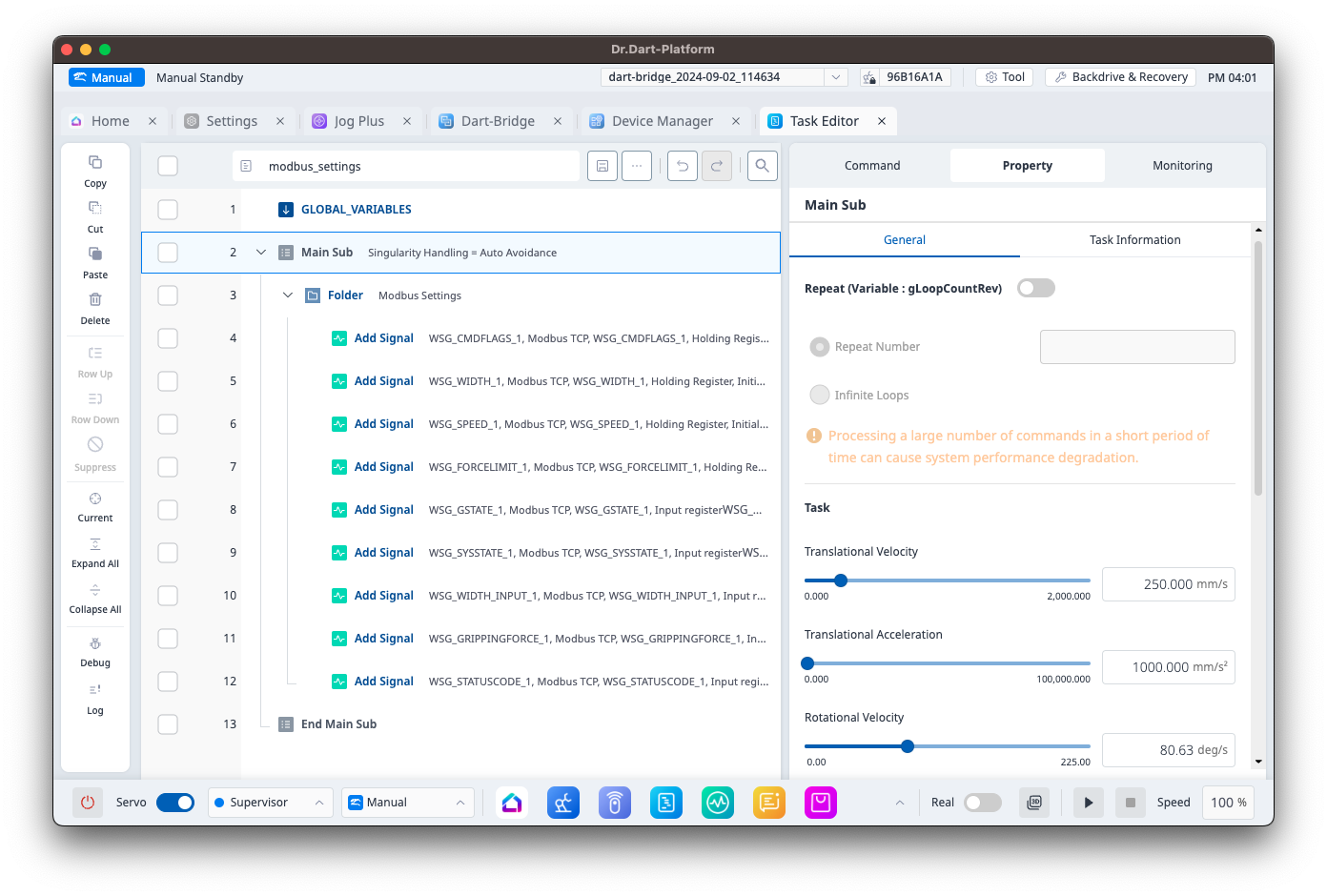Click the Tool button in top bar
Image resolution: width=1327 pixels, height=896 pixels.
click(x=1005, y=77)
